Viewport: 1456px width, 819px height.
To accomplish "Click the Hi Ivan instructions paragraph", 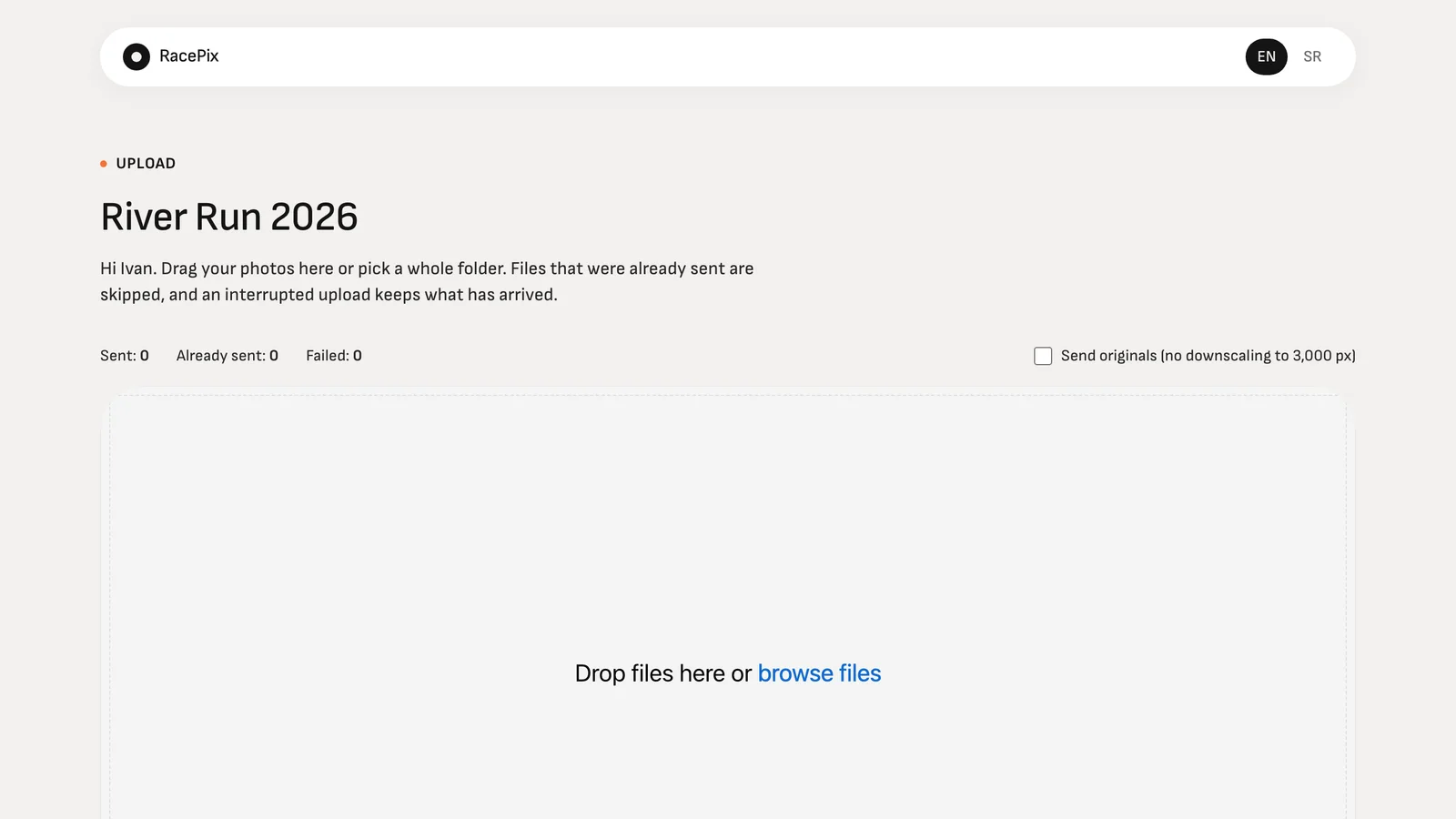I will [x=427, y=281].
